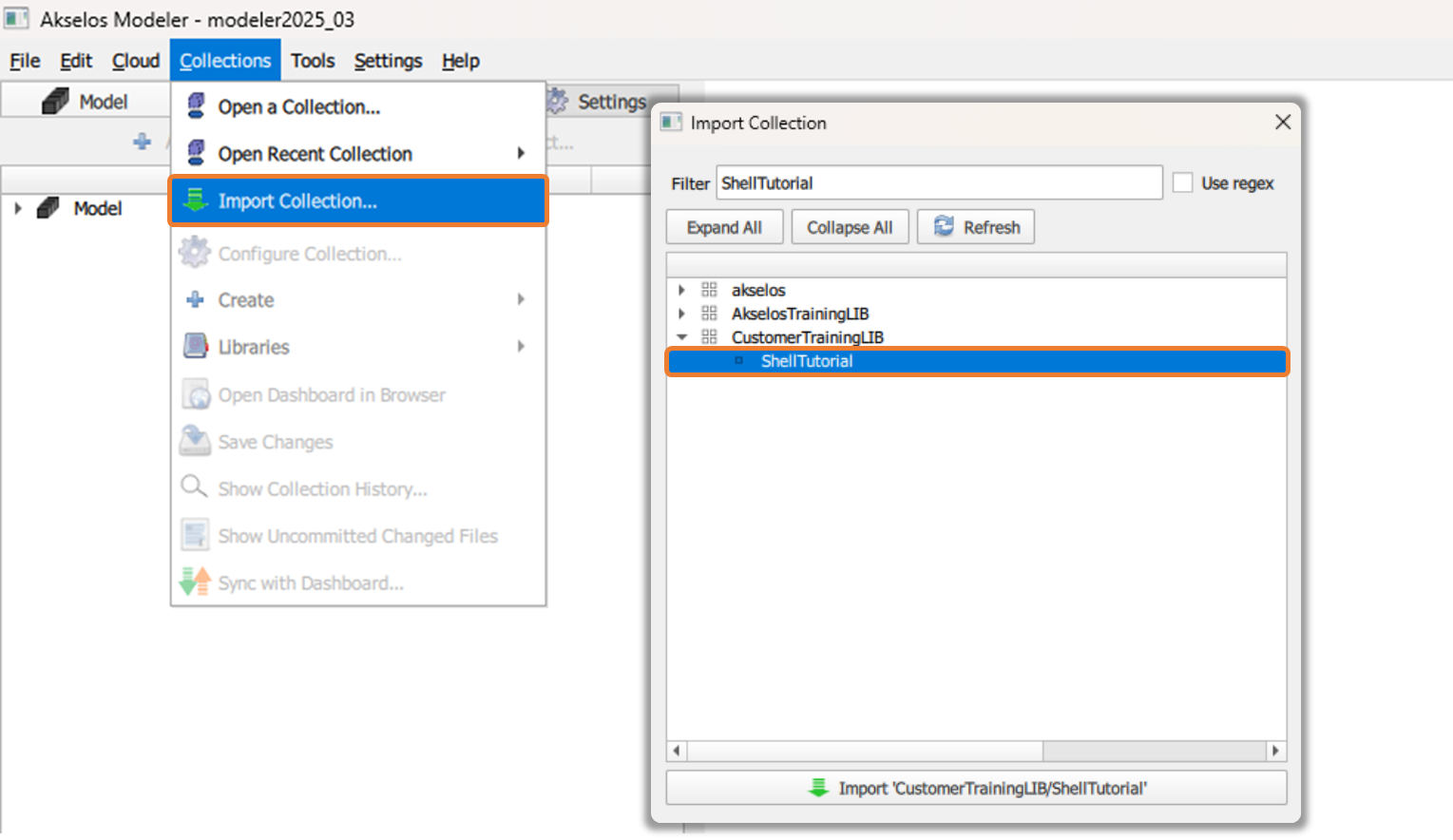Click the Open Dashboard in Browser icon
Image resolution: width=1453 pixels, height=840 pixels.
tap(195, 393)
